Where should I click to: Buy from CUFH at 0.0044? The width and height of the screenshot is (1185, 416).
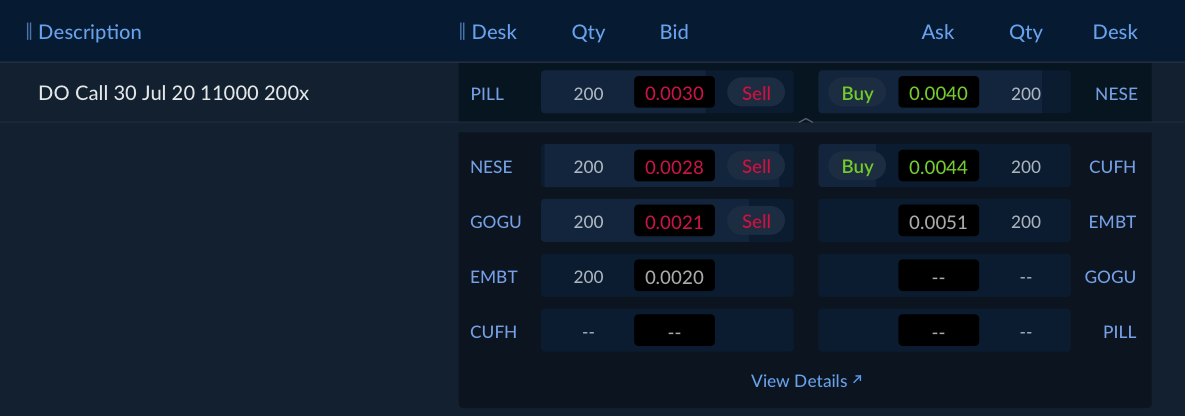[857, 167]
